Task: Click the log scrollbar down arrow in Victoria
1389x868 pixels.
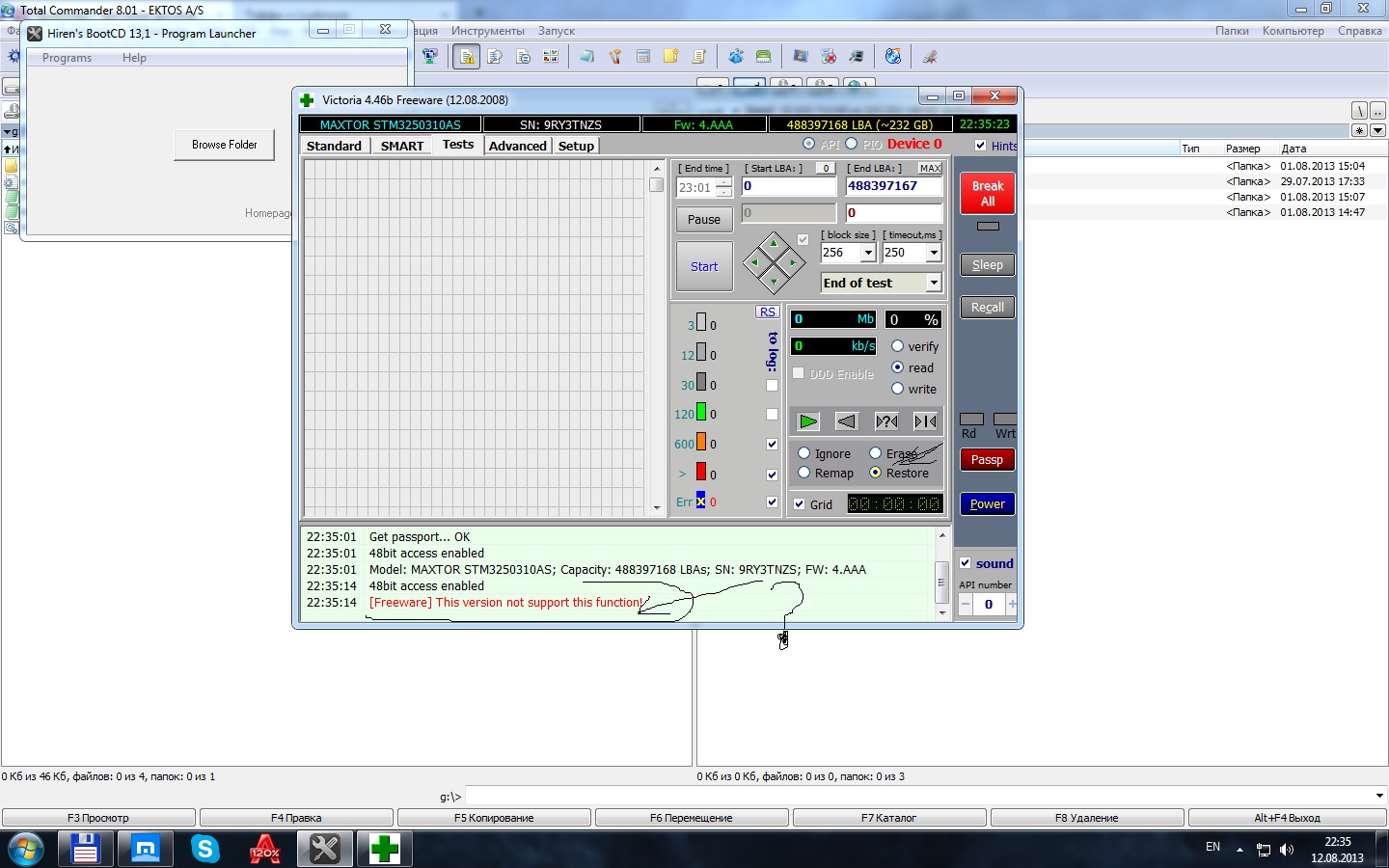Action: pos(942,612)
